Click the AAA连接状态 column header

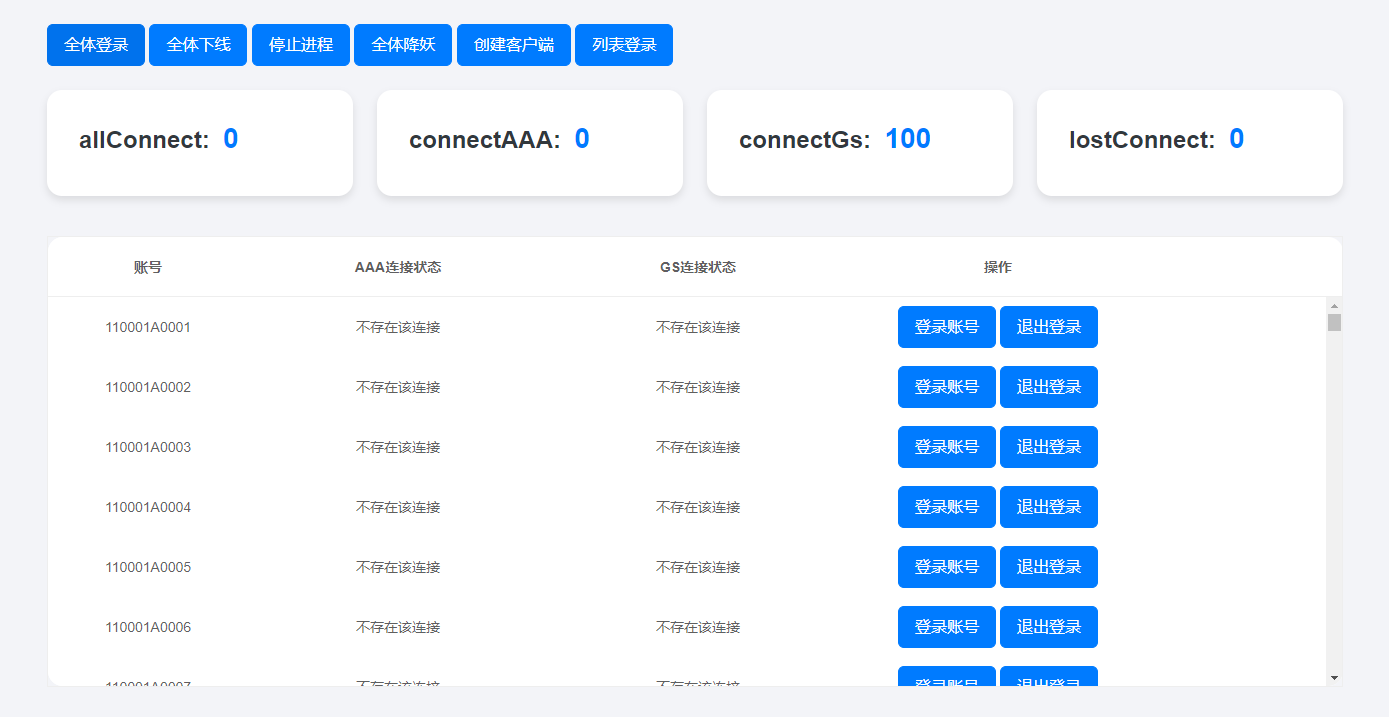(x=398, y=267)
